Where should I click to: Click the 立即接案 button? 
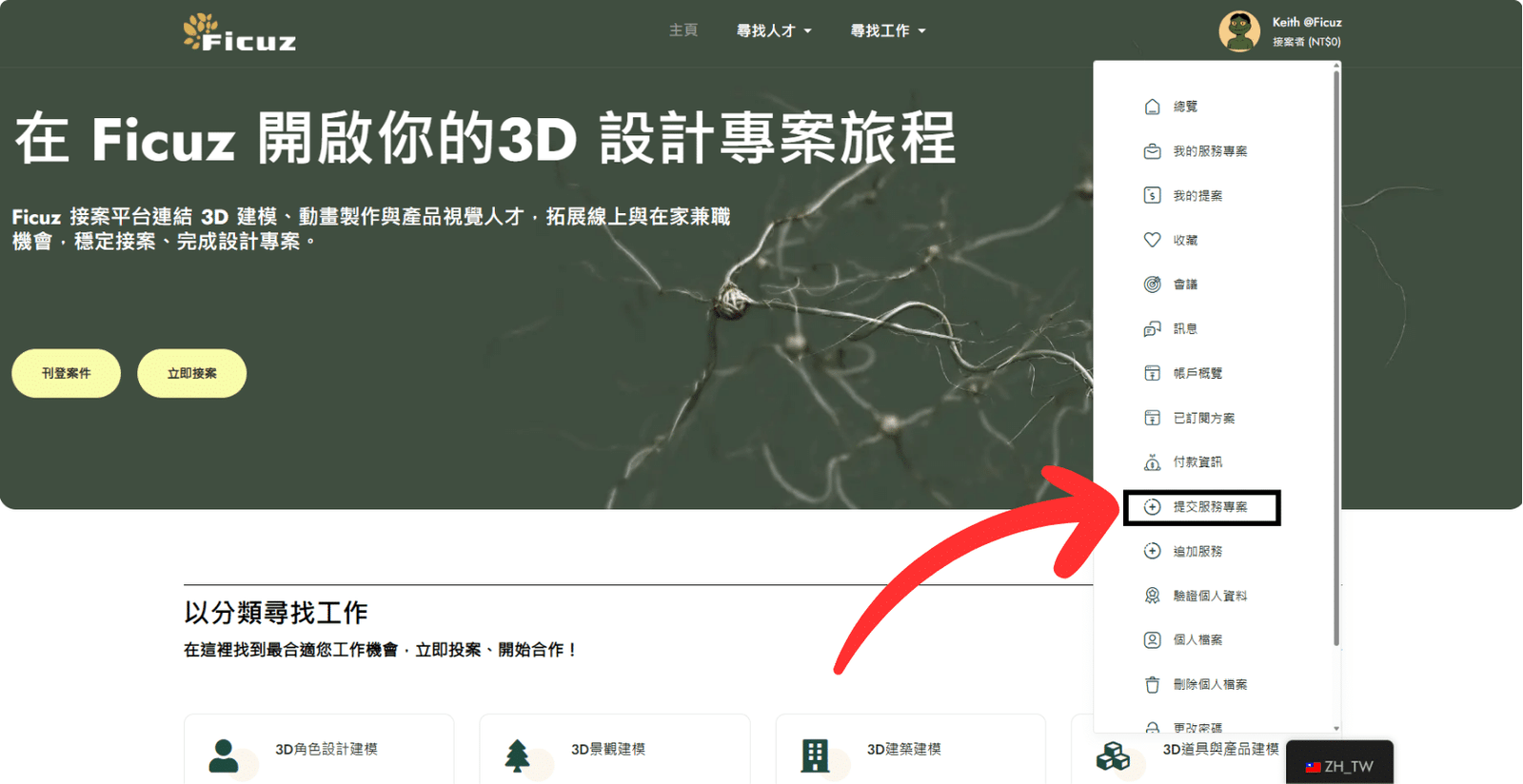tap(191, 373)
